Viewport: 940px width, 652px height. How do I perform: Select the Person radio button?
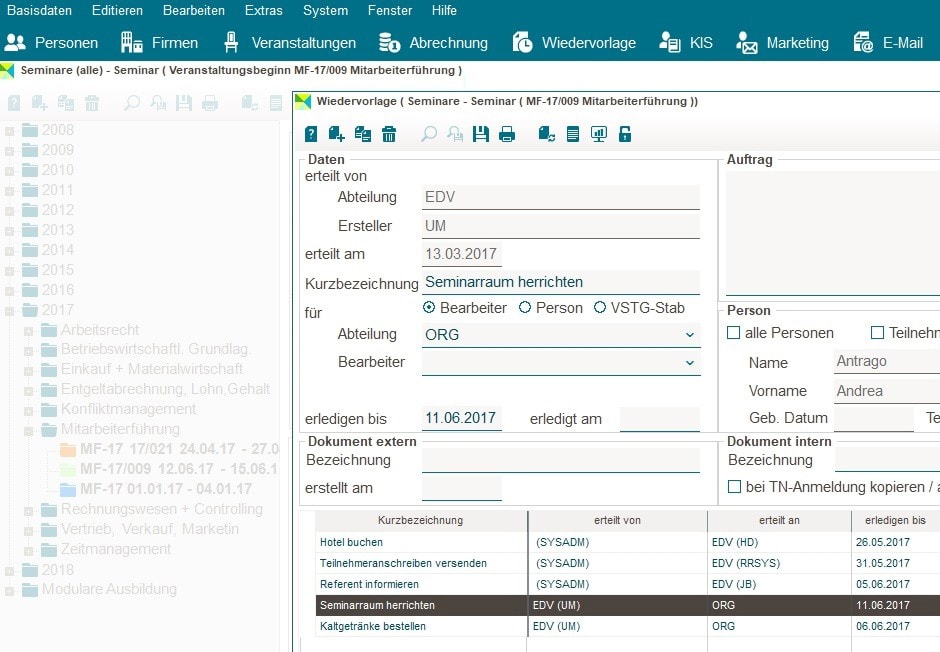point(525,307)
